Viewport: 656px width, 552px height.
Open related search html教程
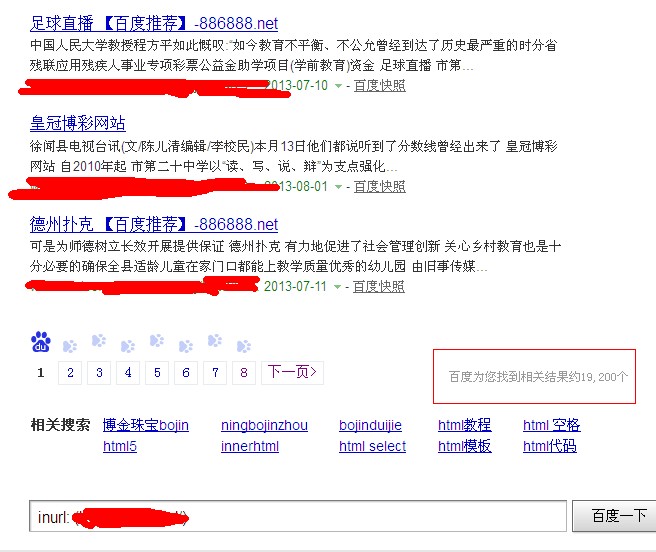[x=464, y=425]
